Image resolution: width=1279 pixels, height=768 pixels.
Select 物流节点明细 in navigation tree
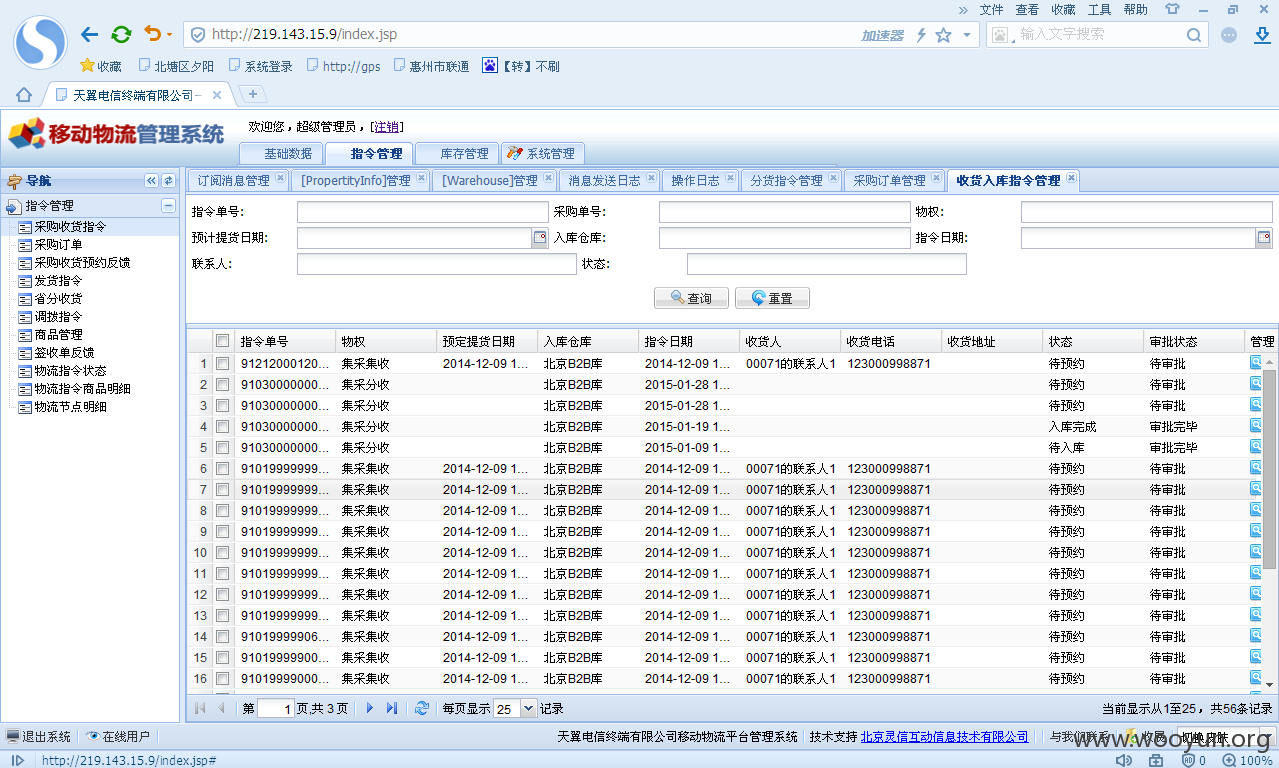pos(70,406)
